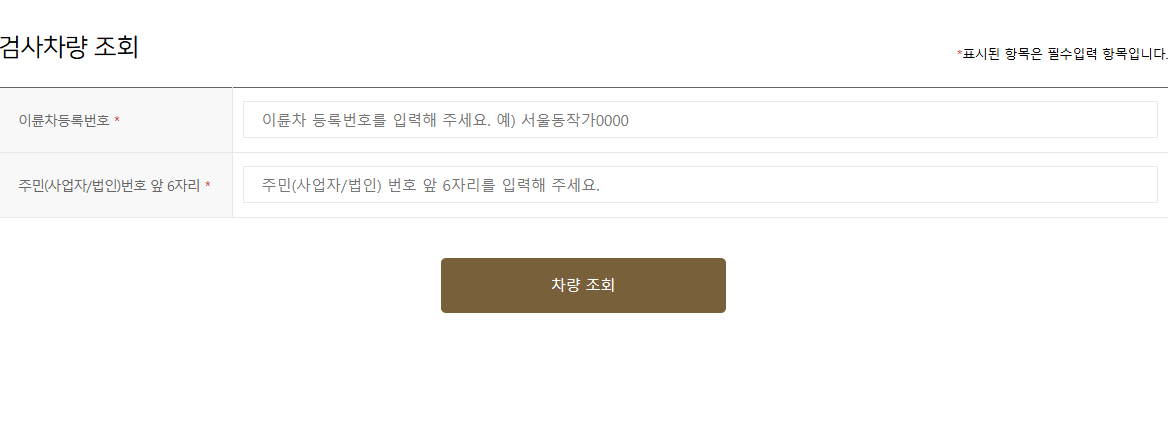The height and width of the screenshot is (438, 1175).
Task: Click the 이륜차 등록번호를 입력해 주세요 placeholder text
Action: pos(376,120)
